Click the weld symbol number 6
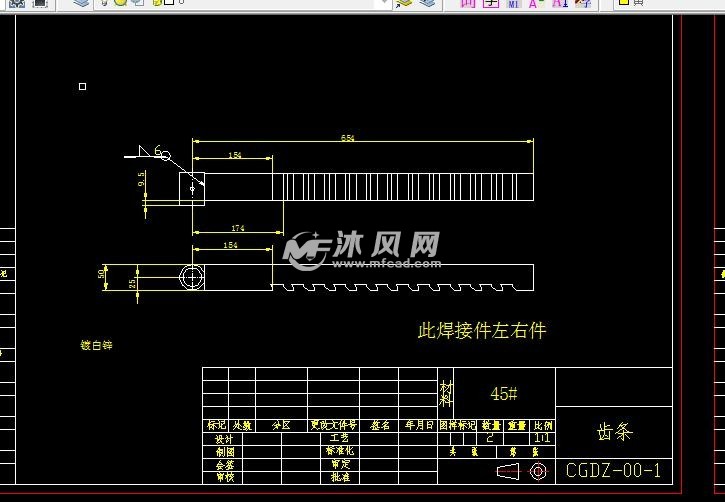Image resolution: width=725 pixels, height=502 pixels. point(158,150)
